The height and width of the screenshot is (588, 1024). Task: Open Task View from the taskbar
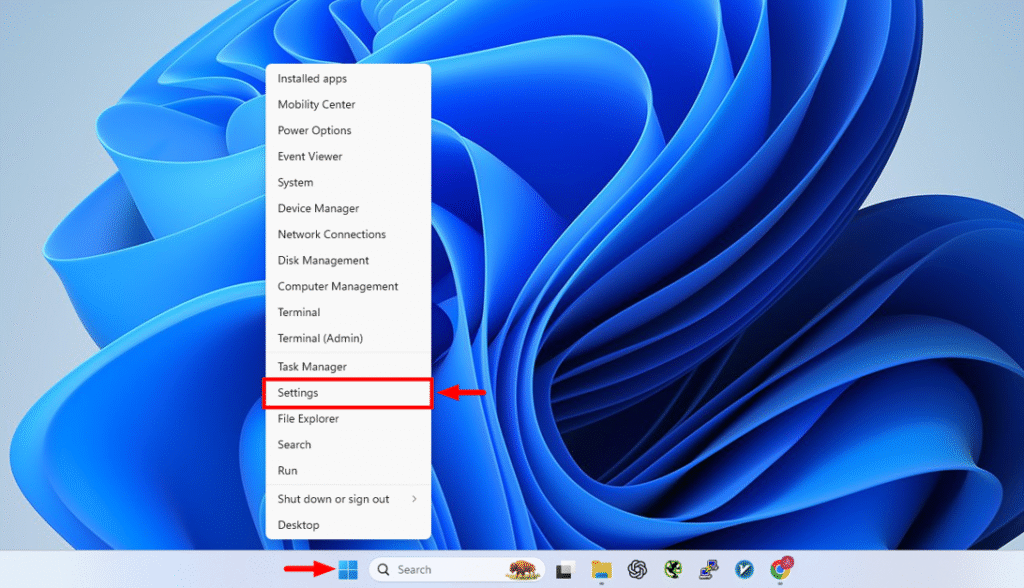pos(565,569)
